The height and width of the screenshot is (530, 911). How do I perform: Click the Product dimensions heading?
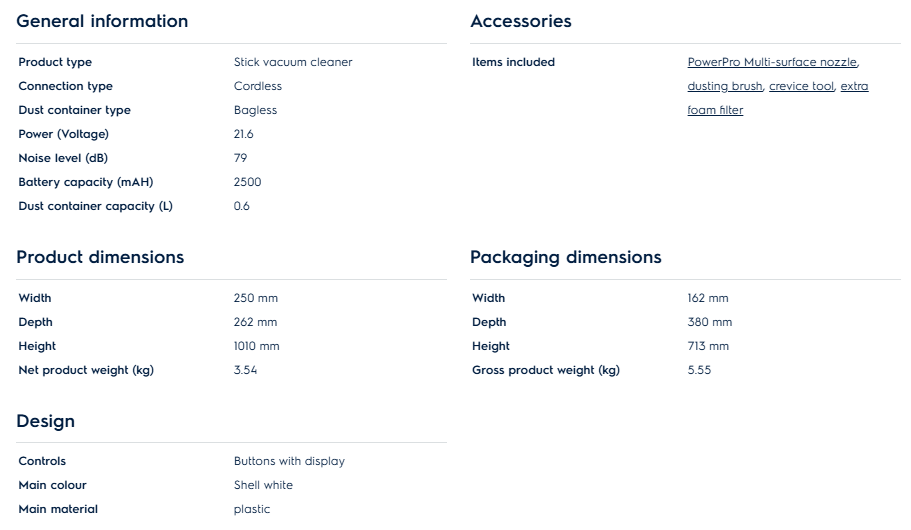tap(100, 257)
